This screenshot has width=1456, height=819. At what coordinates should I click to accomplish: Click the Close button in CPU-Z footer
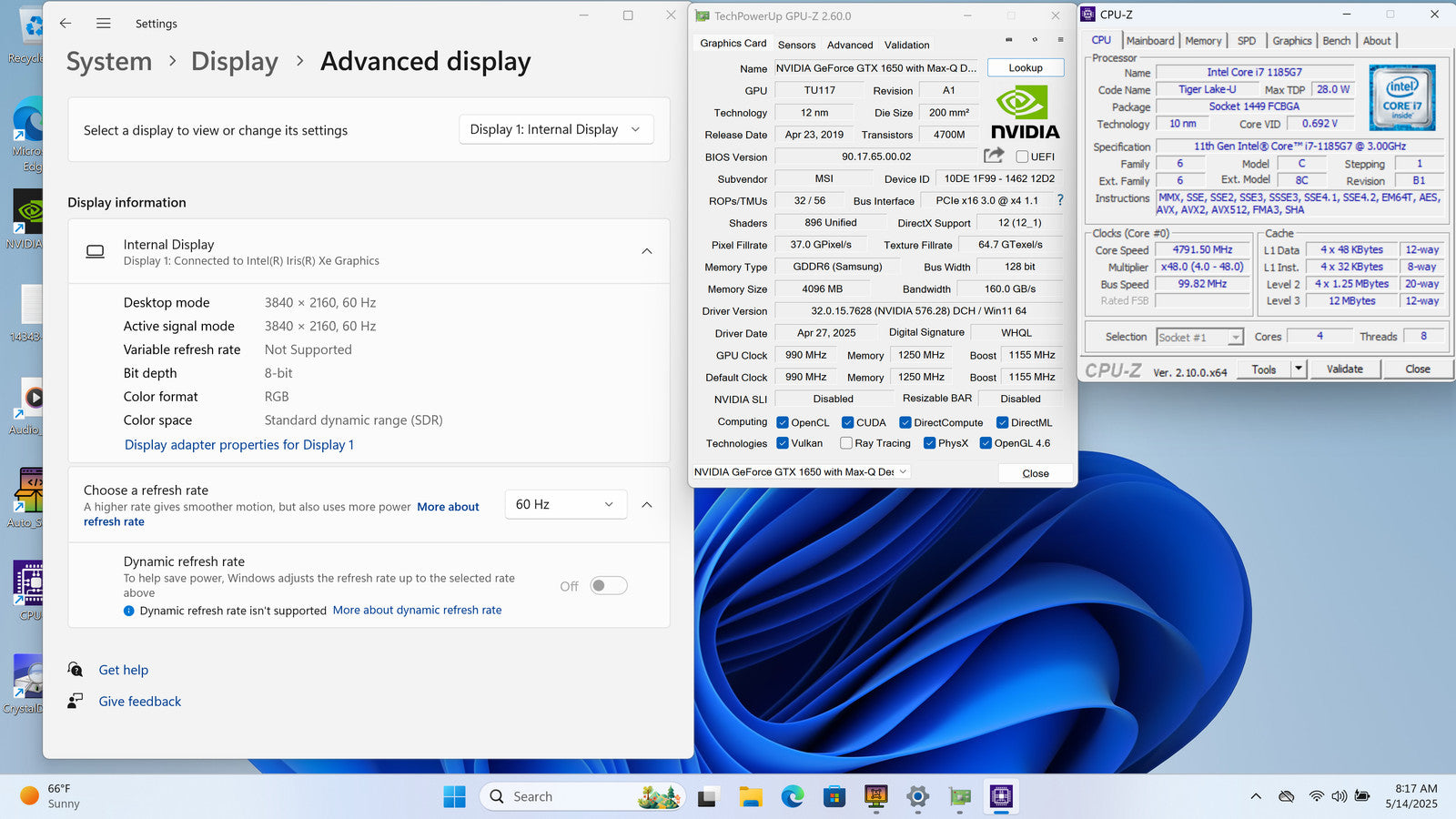coord(1418,369)
